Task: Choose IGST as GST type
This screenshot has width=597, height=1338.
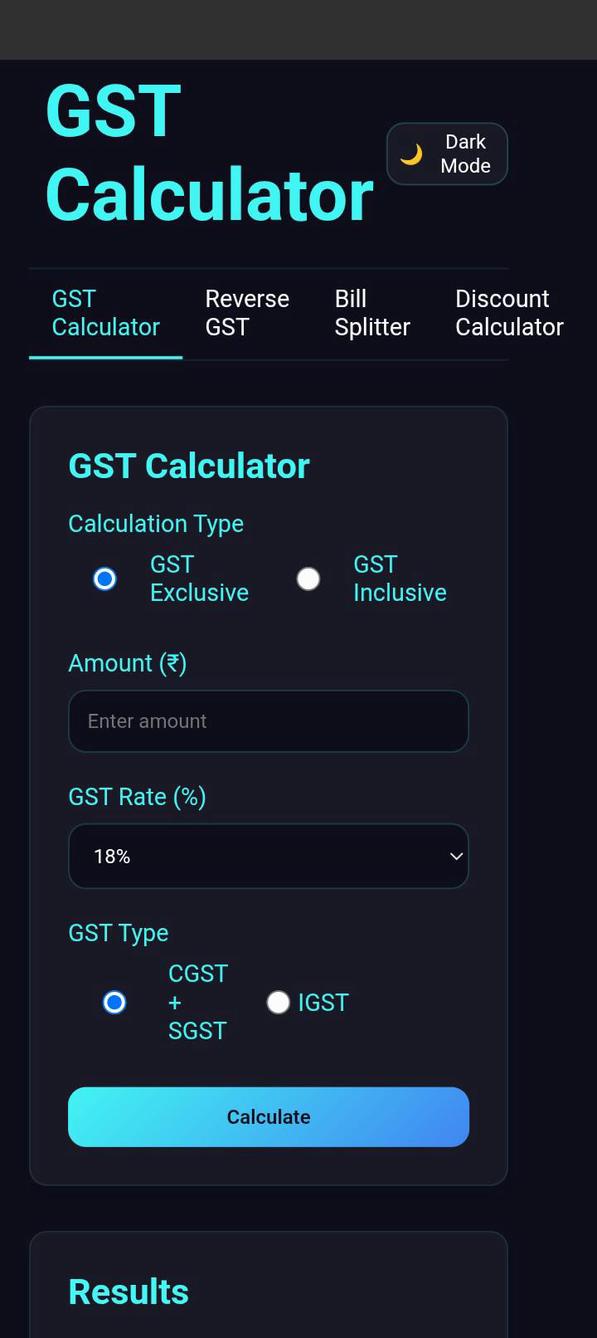Action: click(x=278, y=1002)
